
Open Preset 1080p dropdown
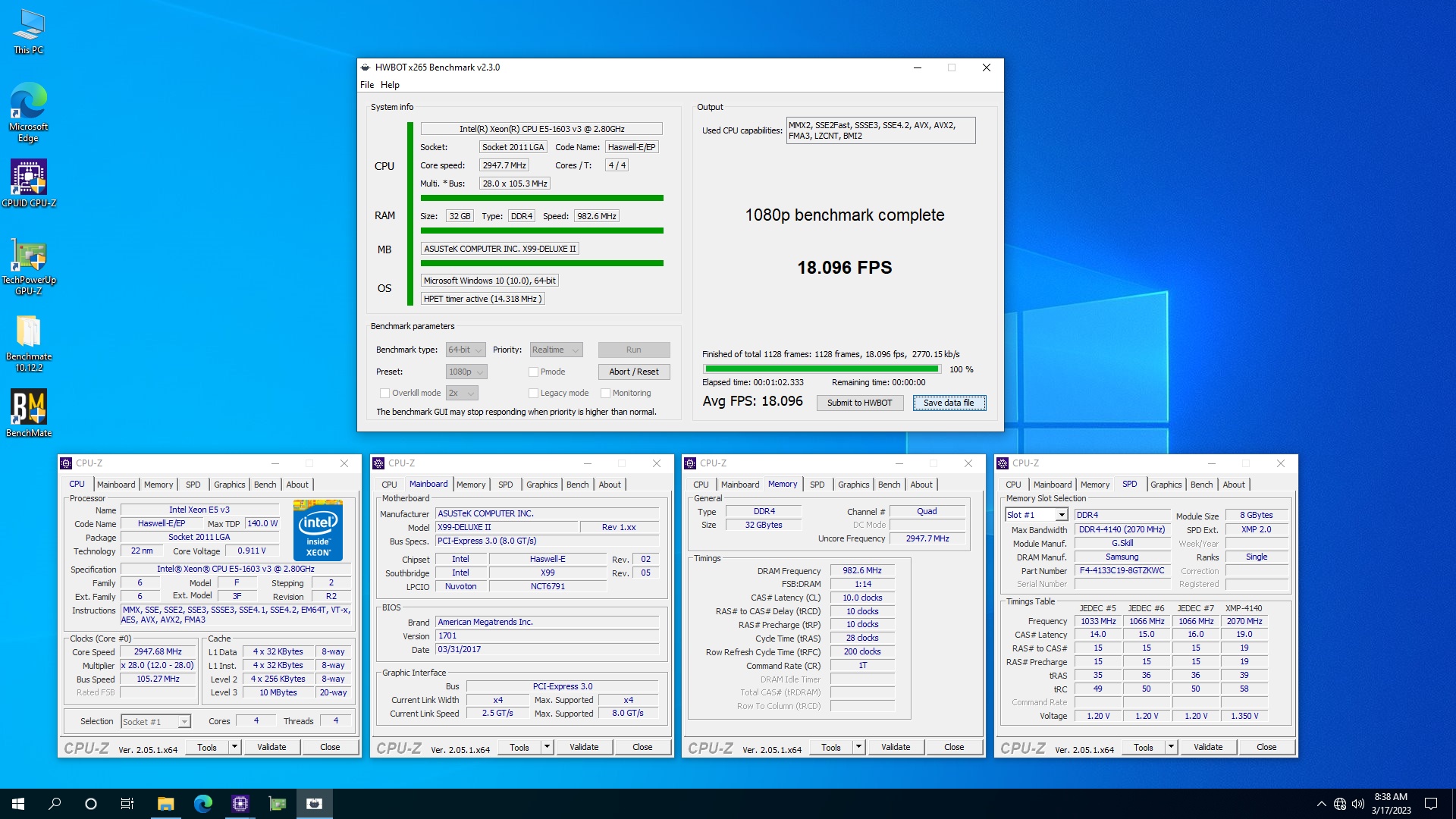coord(466,372)
